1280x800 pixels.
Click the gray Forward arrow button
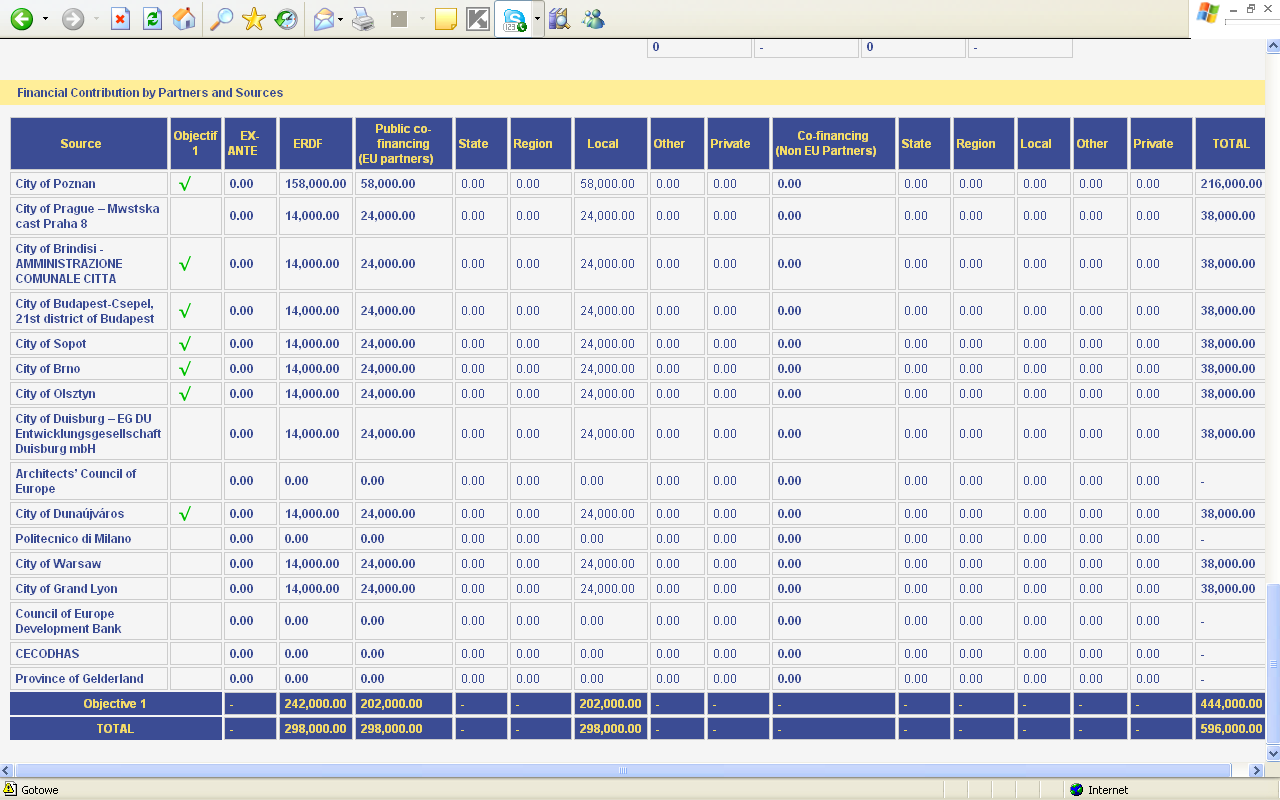tap(73, 19)
